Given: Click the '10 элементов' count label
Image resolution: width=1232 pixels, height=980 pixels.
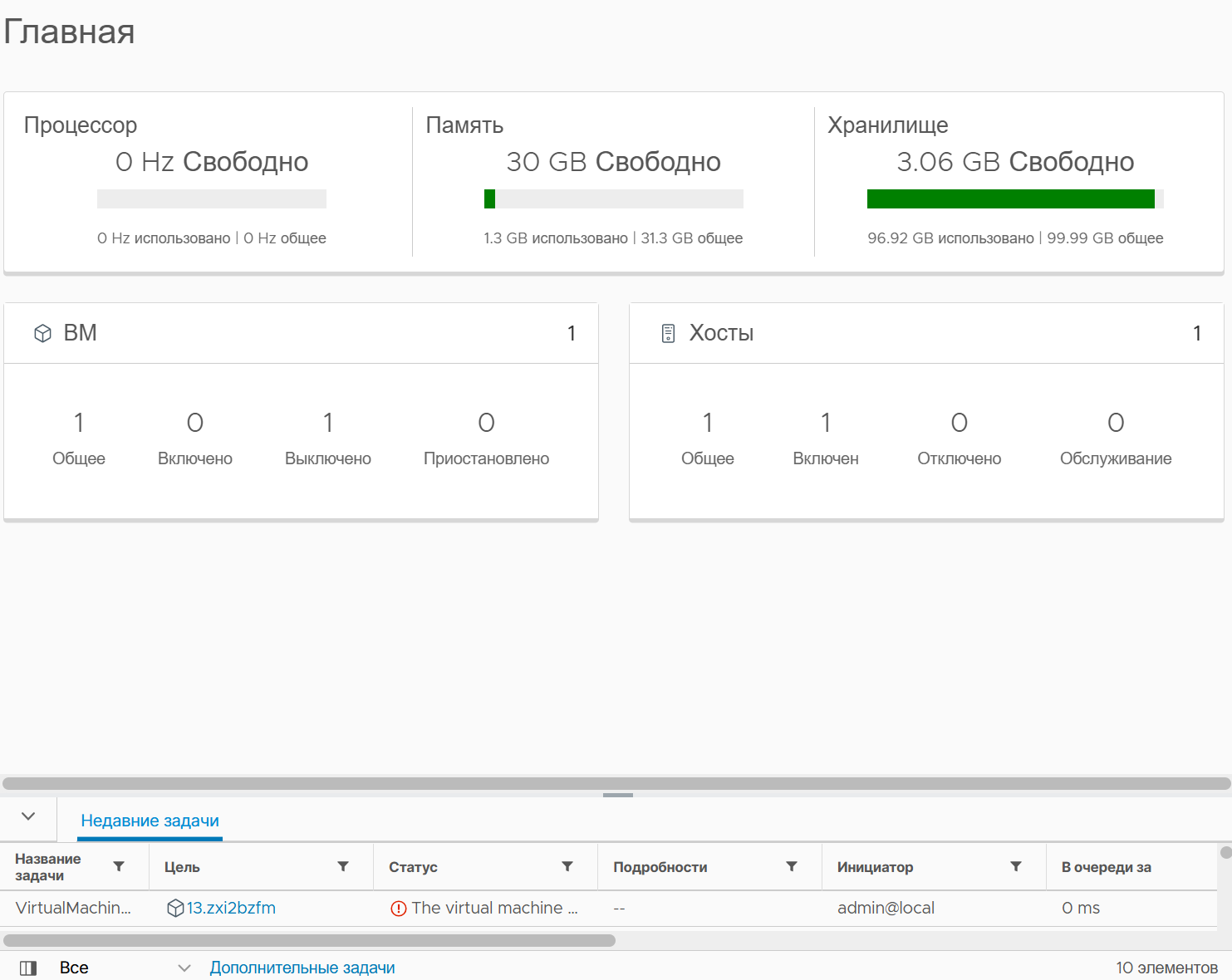Looking at the screenshot, I should point(1166,968).
